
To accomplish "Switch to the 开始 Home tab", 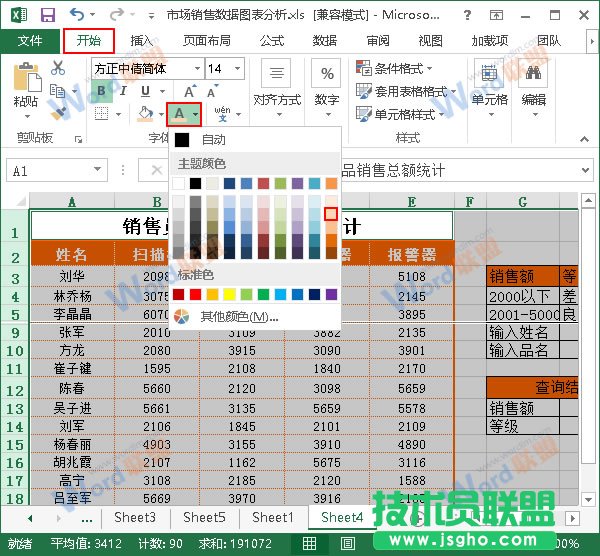I will 89,41.
